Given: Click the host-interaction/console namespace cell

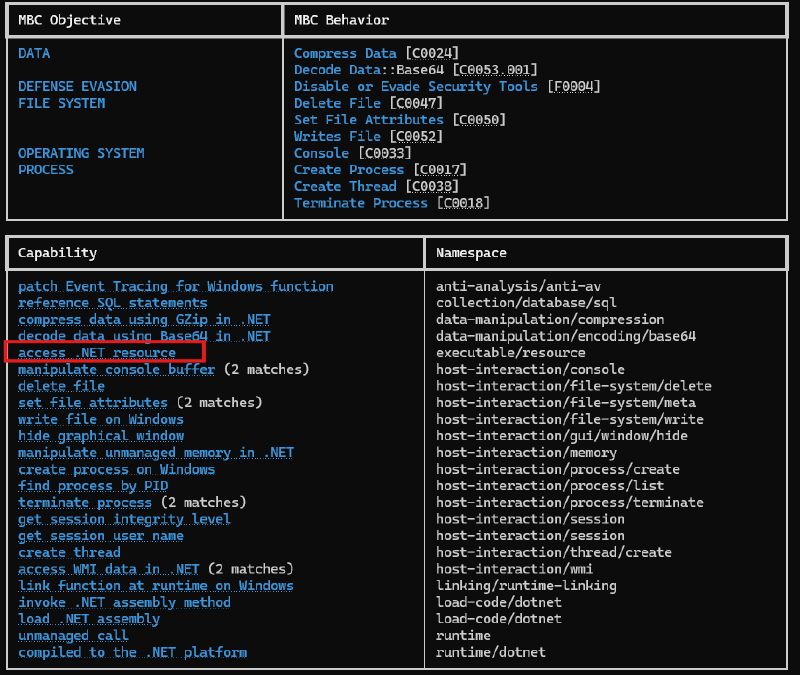Looking at the screenshot, I should (531, 370).
